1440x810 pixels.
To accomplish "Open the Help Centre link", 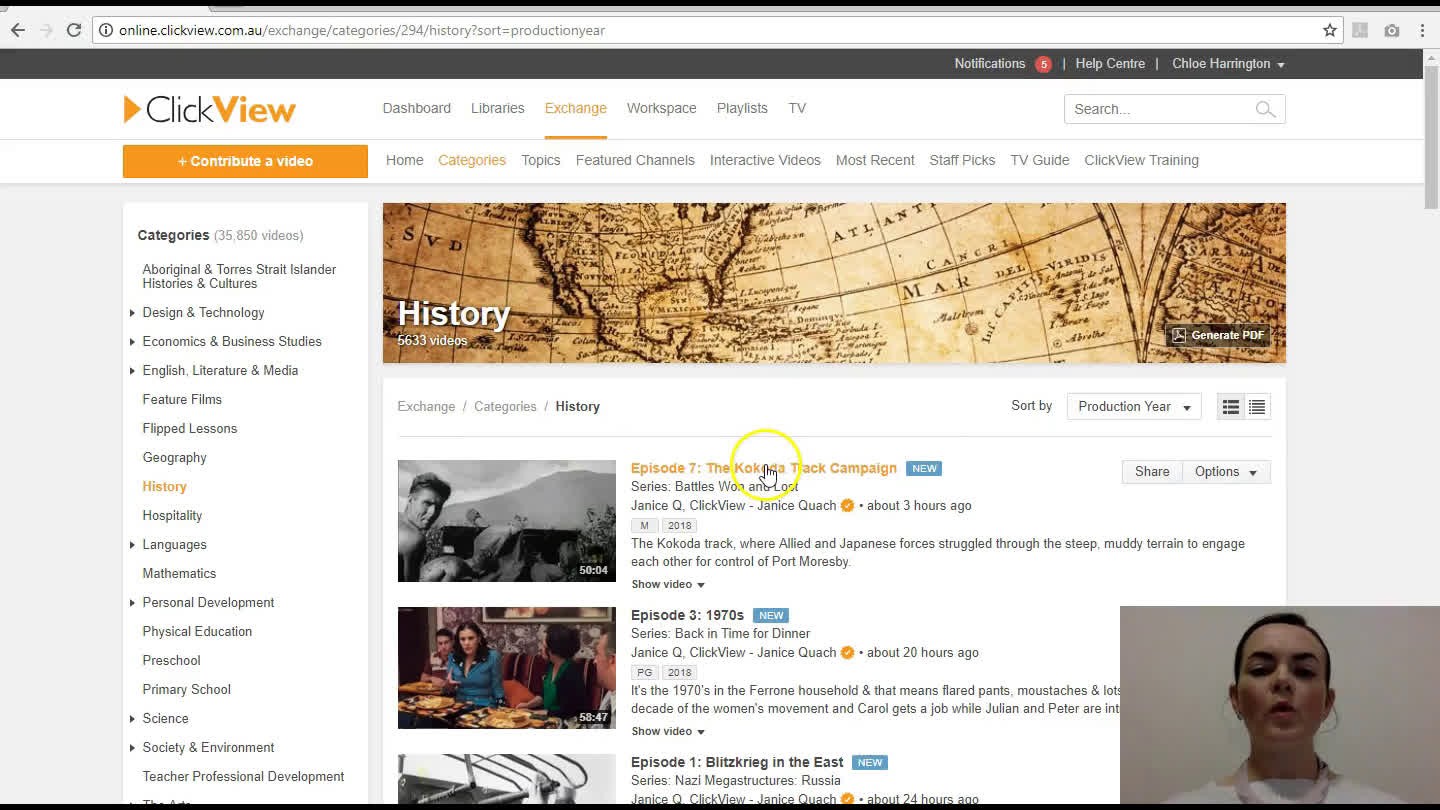I will click(x=1110, y=64).
